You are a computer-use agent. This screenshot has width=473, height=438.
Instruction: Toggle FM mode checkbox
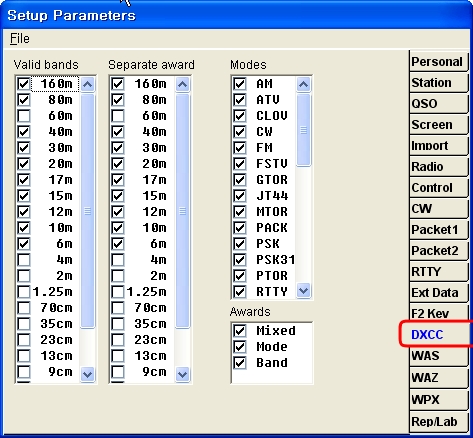point(240,148)
